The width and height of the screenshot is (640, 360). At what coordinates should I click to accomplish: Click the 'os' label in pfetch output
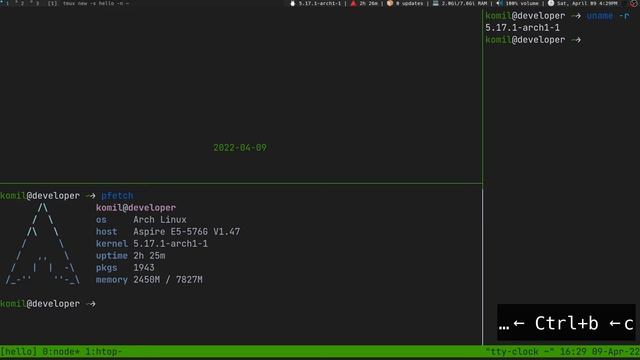(101, 220)
